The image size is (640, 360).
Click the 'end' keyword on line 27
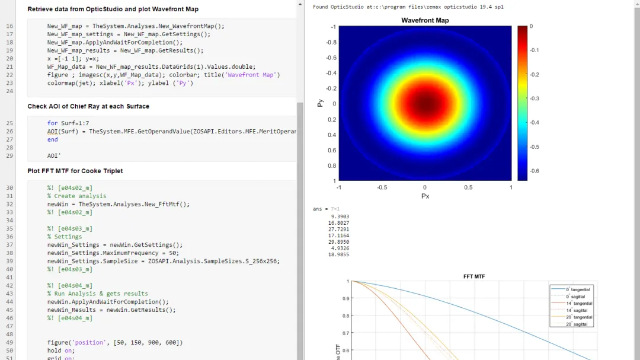coord(52,140)
